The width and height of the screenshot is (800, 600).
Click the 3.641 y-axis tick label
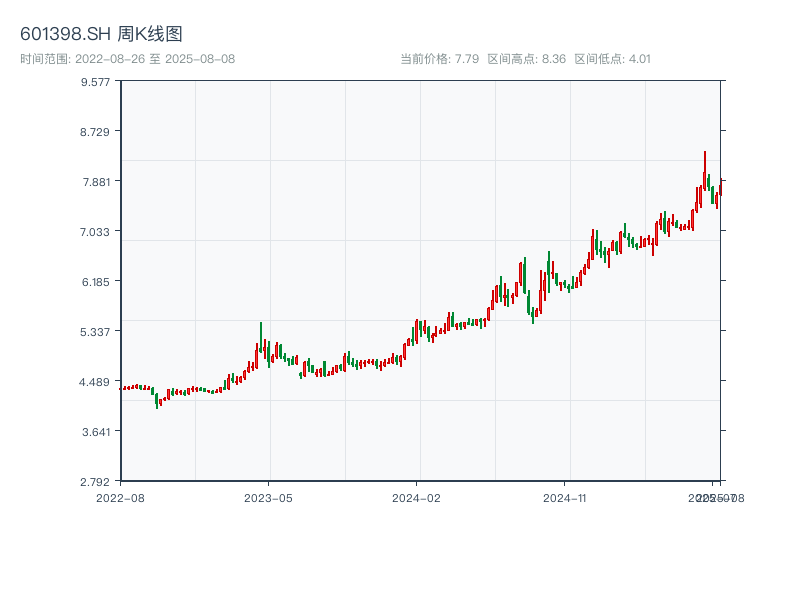(96, 431)
